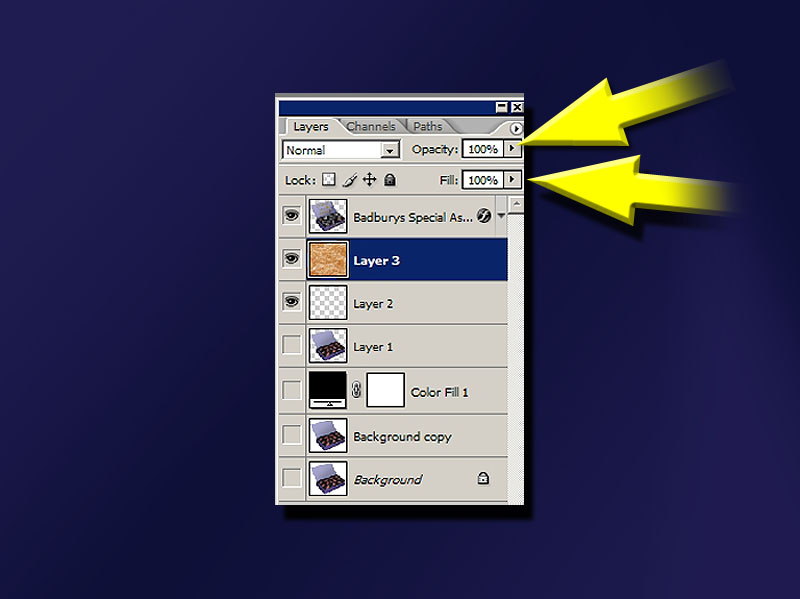Click the padlock icon on Background layer
This screenshot has height=599, width=800.
pyautogui.click(x=483, y=478)
